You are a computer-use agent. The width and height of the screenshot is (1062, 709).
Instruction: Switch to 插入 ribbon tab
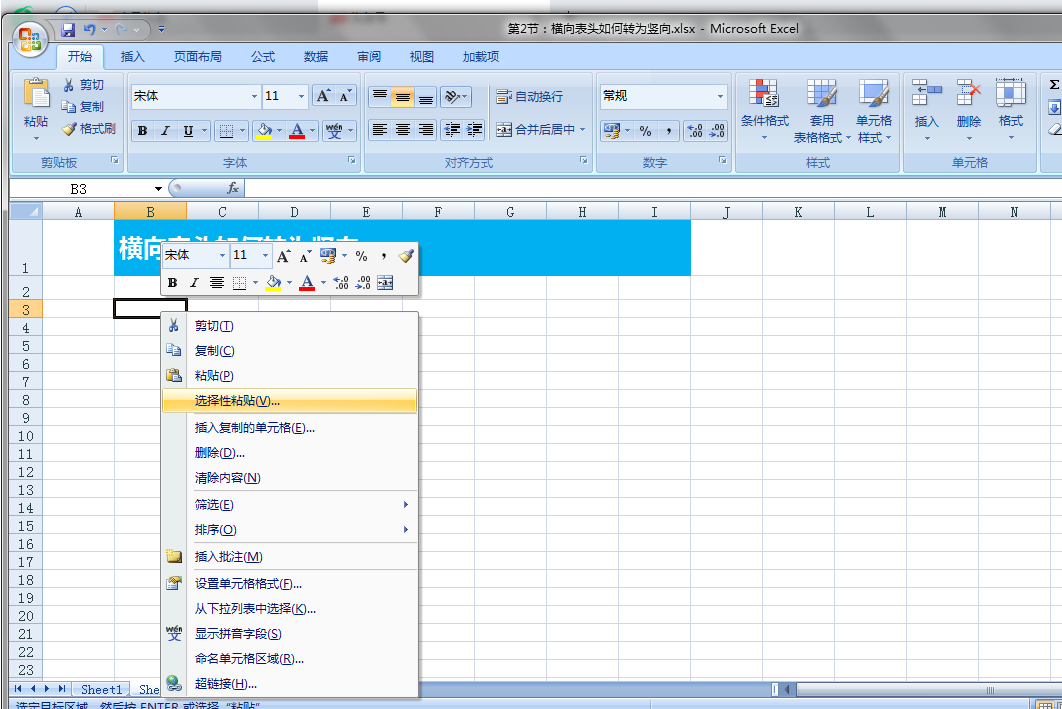click(x=132, y=57)
